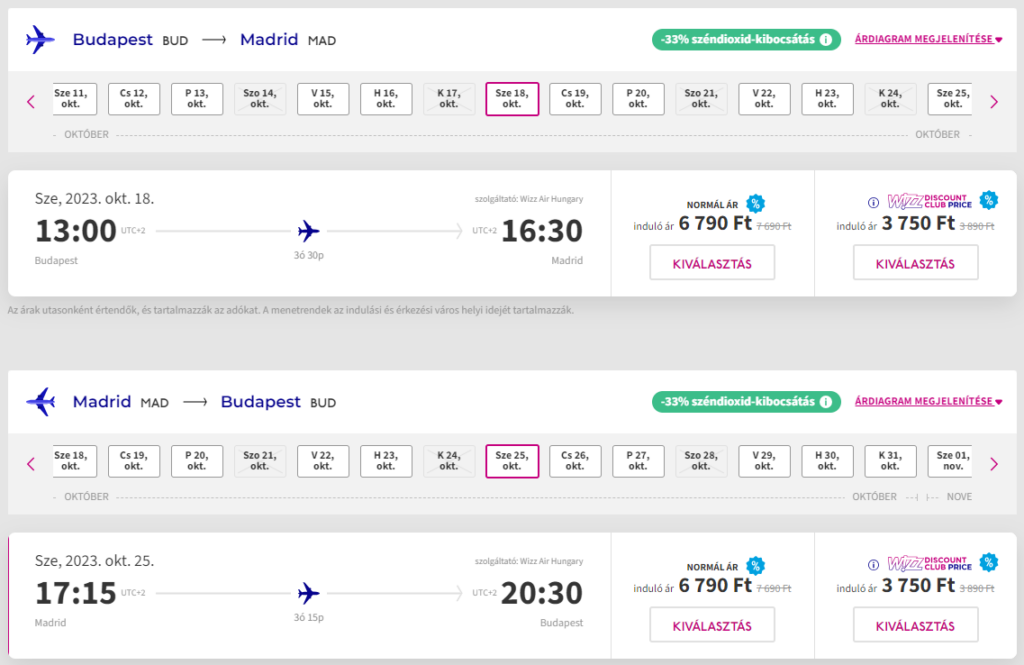Click the blue percent badge by outbound Normál ár
Image resolution: width=1024 pixels, height=665 pixels.
[756, 203]
